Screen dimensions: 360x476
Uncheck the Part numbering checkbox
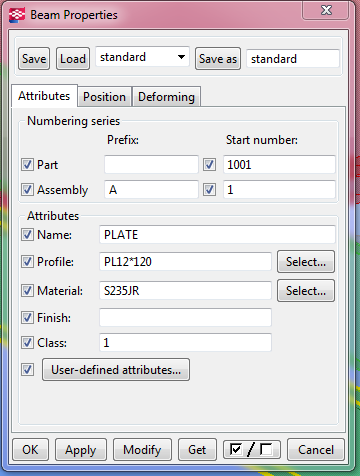27,165
